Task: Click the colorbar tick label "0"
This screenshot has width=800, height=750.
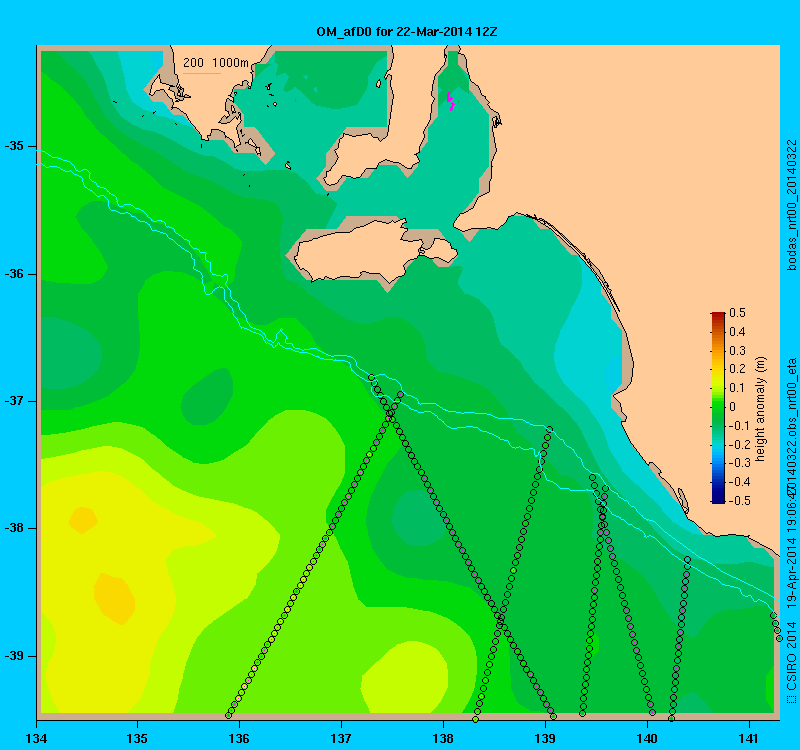Action: (733, 407)
